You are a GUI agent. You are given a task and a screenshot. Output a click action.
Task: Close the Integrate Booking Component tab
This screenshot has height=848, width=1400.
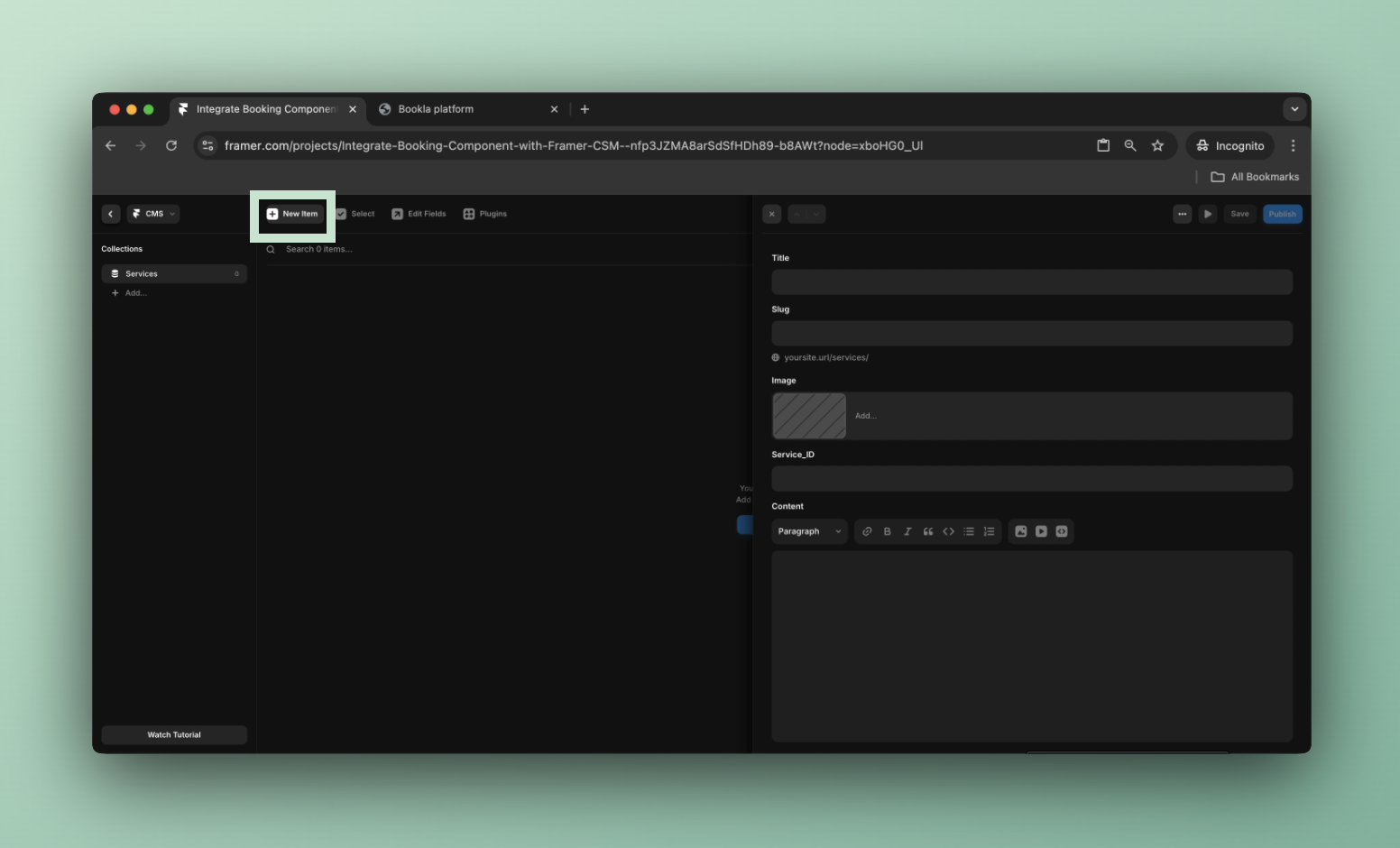[x=353, y=109]
